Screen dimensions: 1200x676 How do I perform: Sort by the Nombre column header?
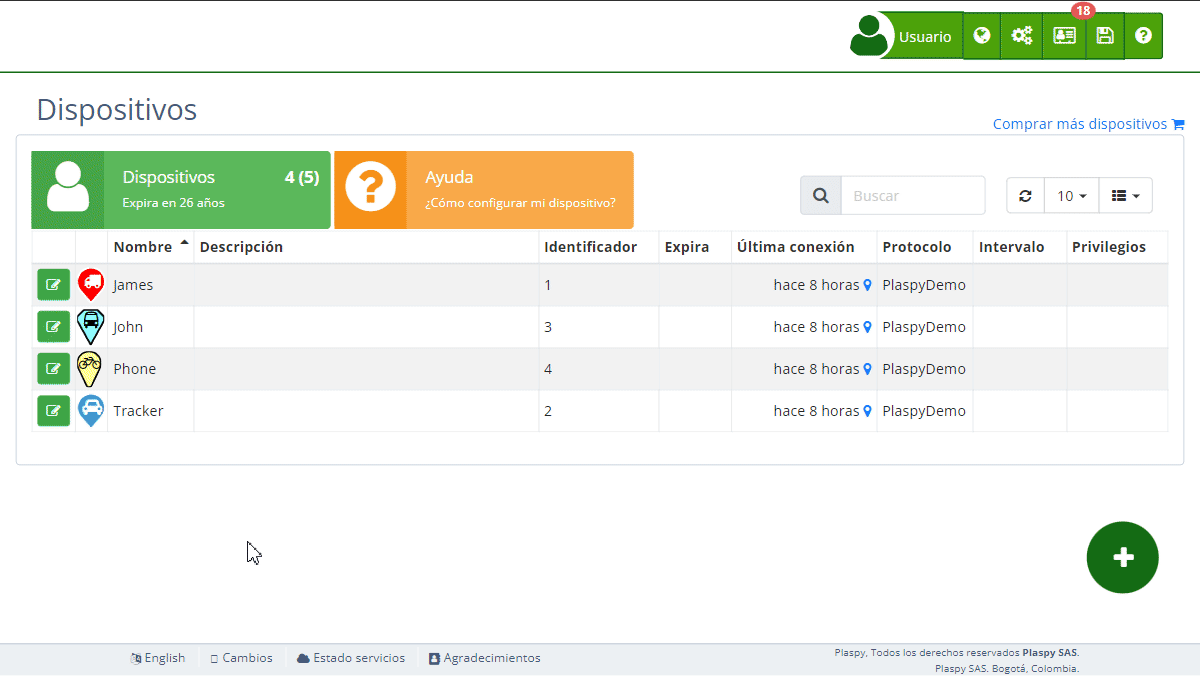coord(140,247)
